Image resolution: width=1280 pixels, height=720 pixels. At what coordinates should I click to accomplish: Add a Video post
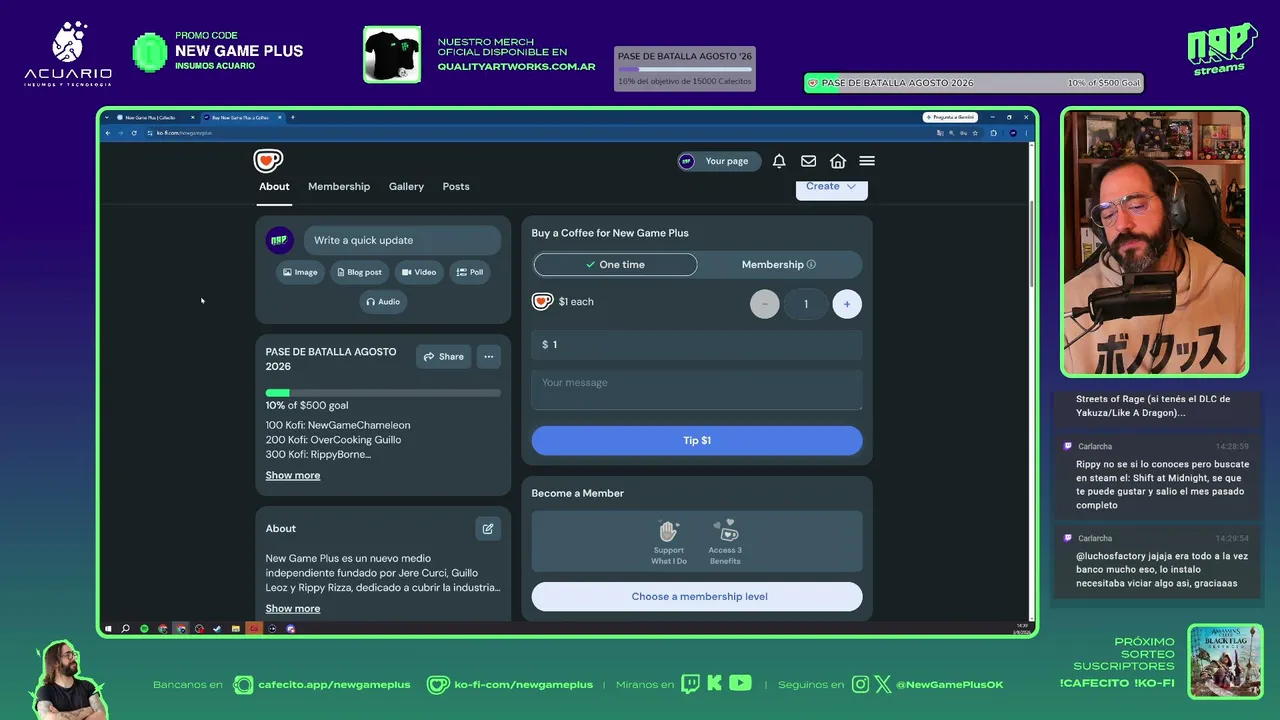click(419, 272)
